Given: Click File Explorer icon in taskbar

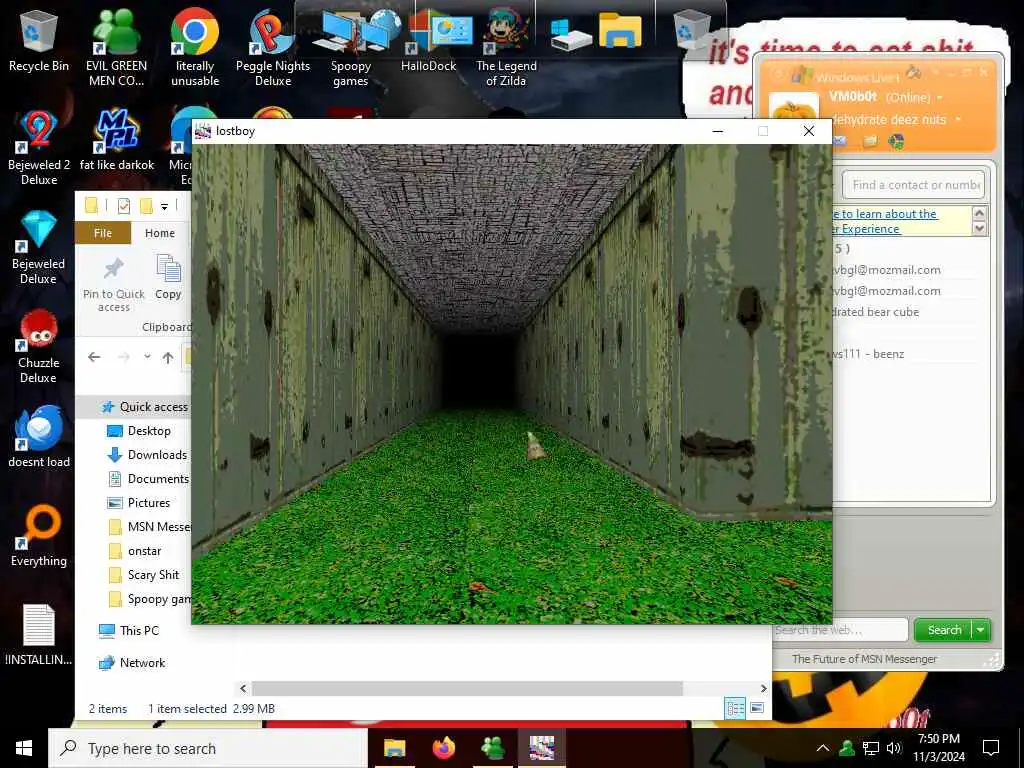Looking at the screenshot, I should point(394,748).
